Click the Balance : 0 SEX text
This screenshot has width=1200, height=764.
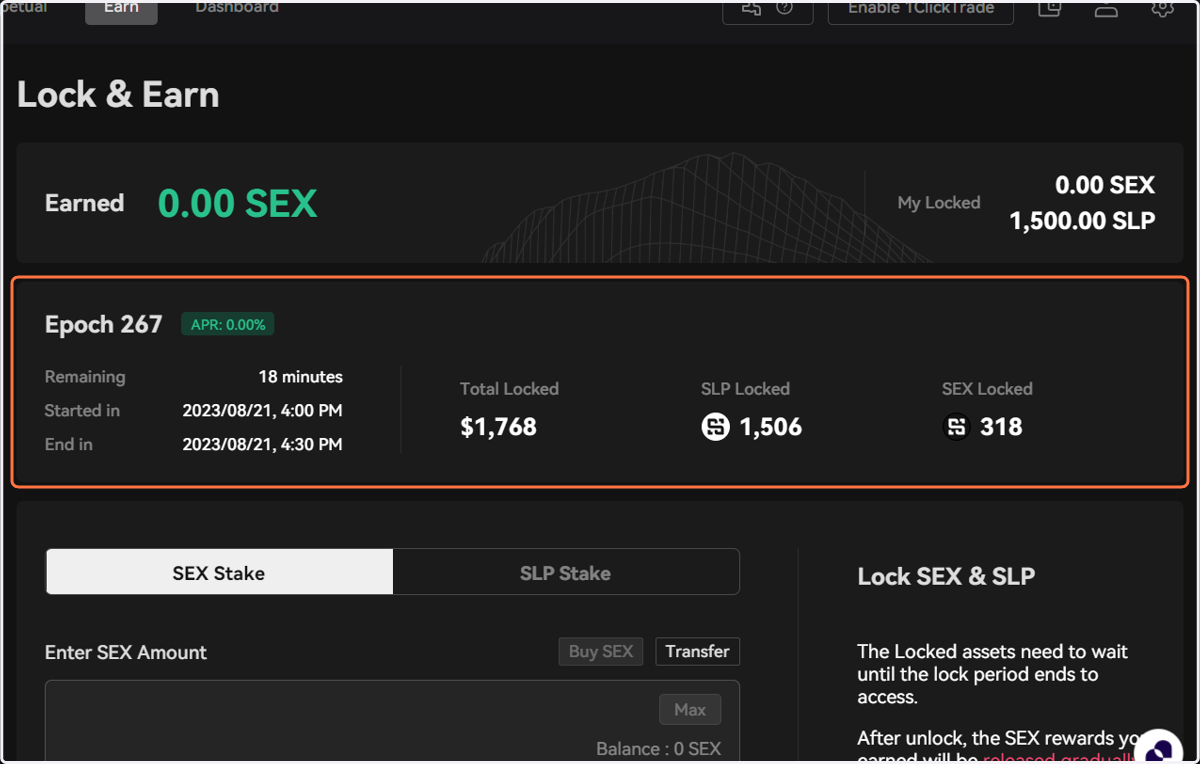coord(658,749)
